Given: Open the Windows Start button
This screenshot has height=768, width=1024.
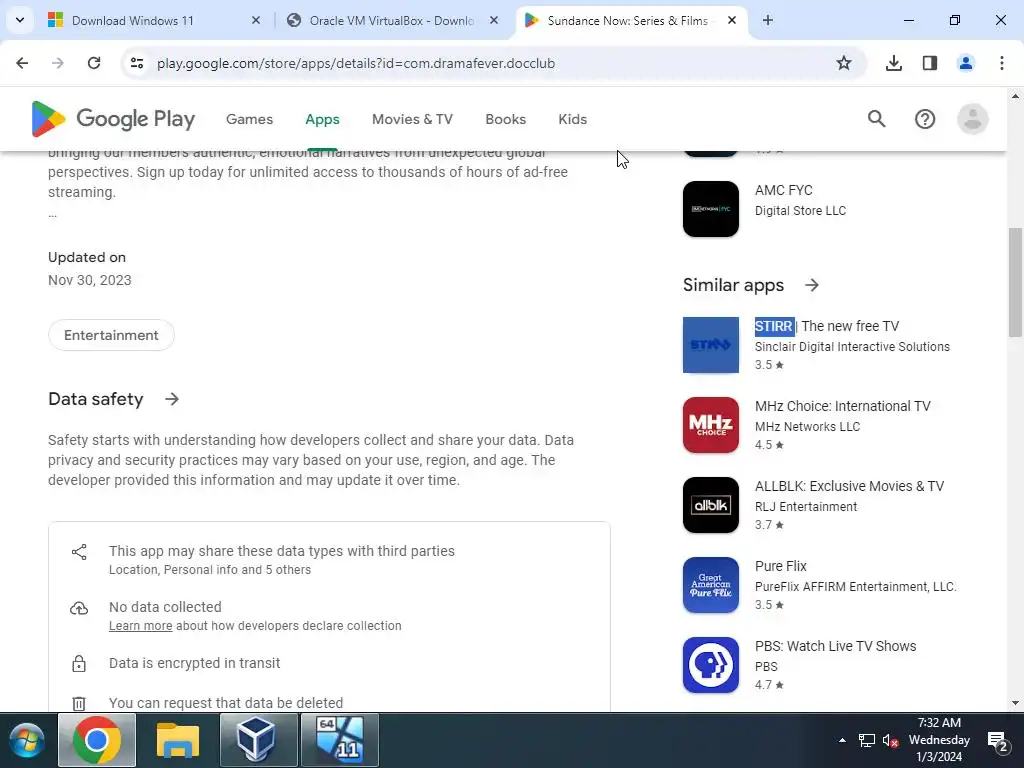Looking at the screenshot, I should pos(27,741).
